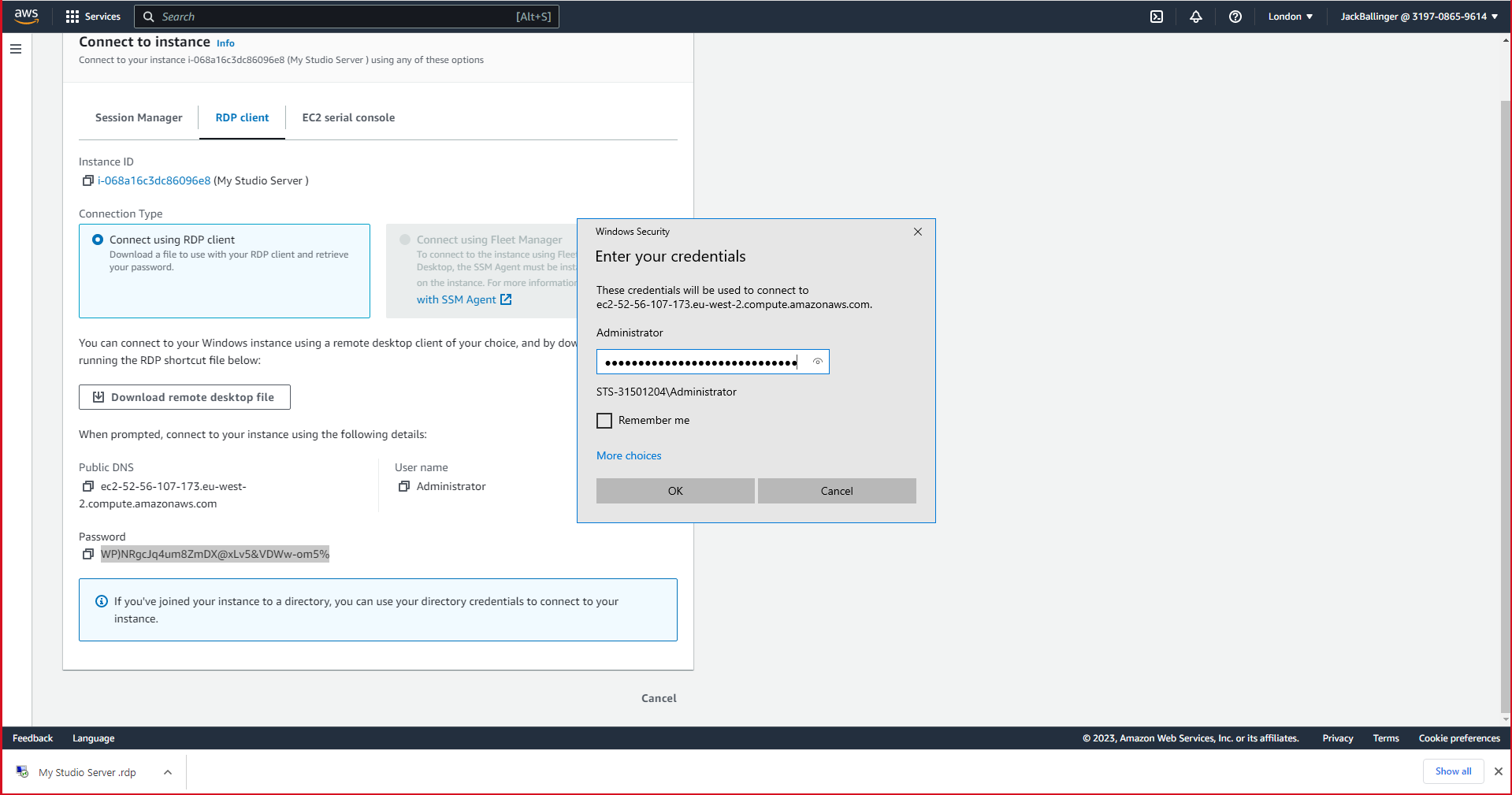Image resolution: width=1512 pixels, height=795 pixels.
Task: Open Cookie preferences in the footer
Action: [1459, 738]
